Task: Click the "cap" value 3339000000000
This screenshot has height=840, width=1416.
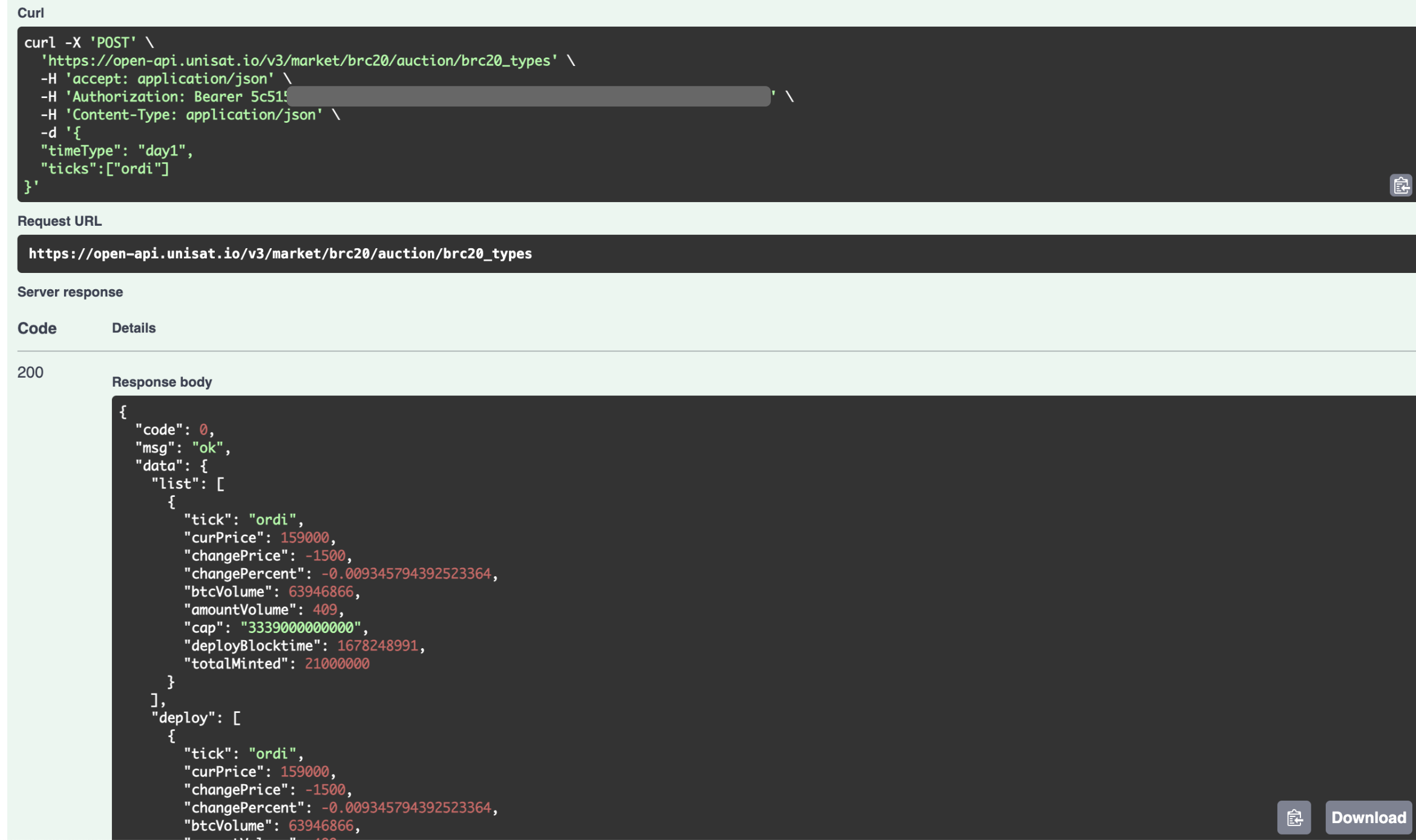Action: (x=300, y=628)
